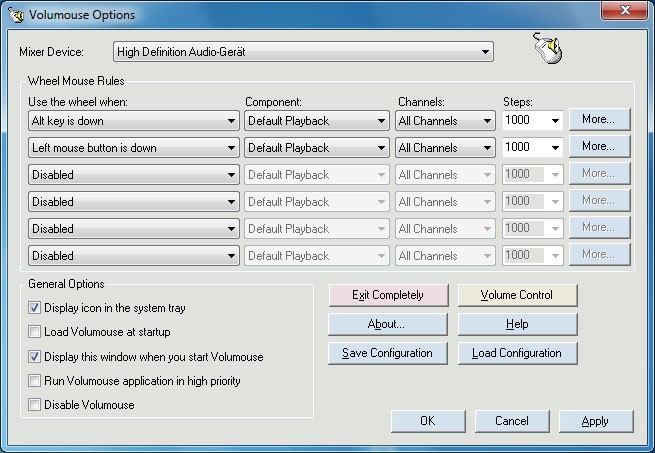Open the 'Alt key is down' rule dropdown
Image resolution: width=655 pixels, height=453 pixels.
(134, 121)
